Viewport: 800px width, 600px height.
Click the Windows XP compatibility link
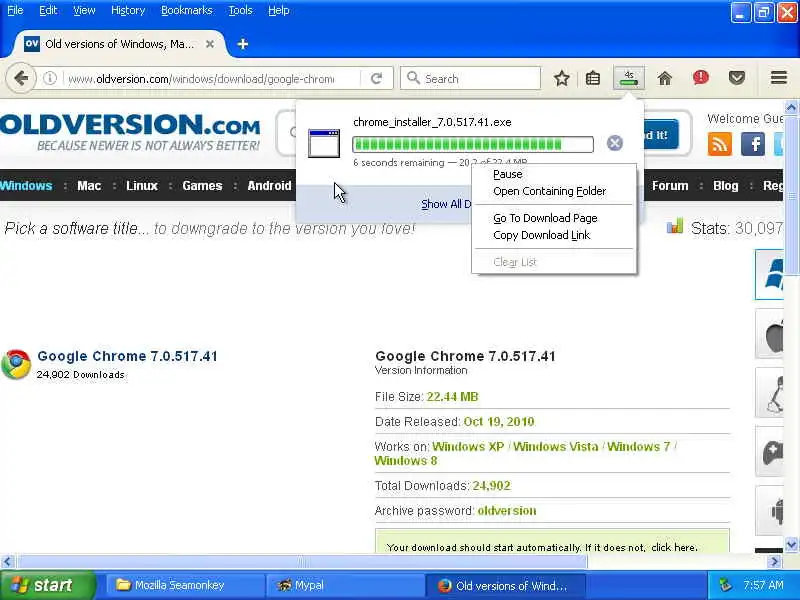[468, 446]
